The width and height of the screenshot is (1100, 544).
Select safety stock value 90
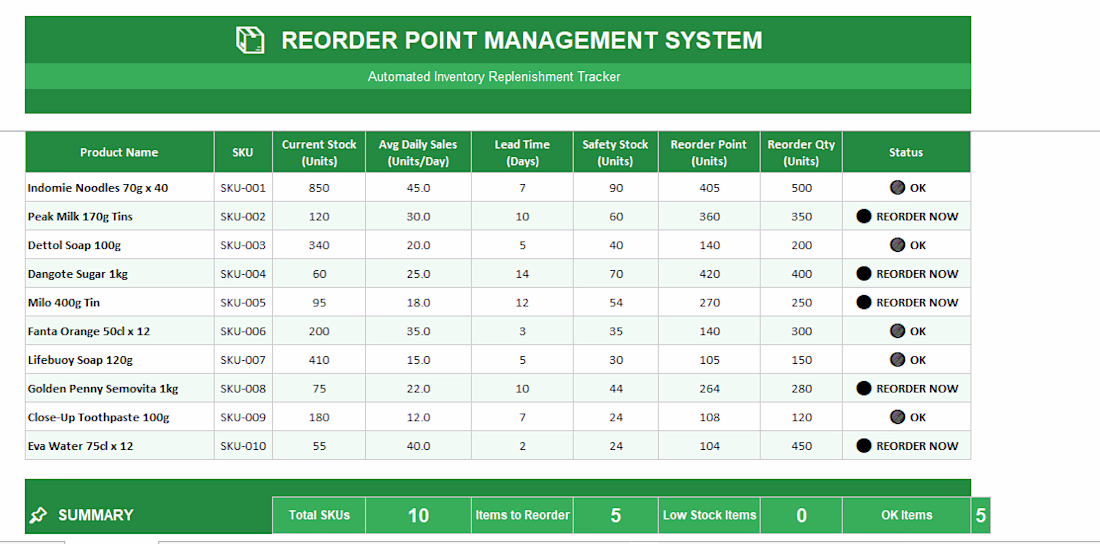pyautogui.click(x=615, y=187)
